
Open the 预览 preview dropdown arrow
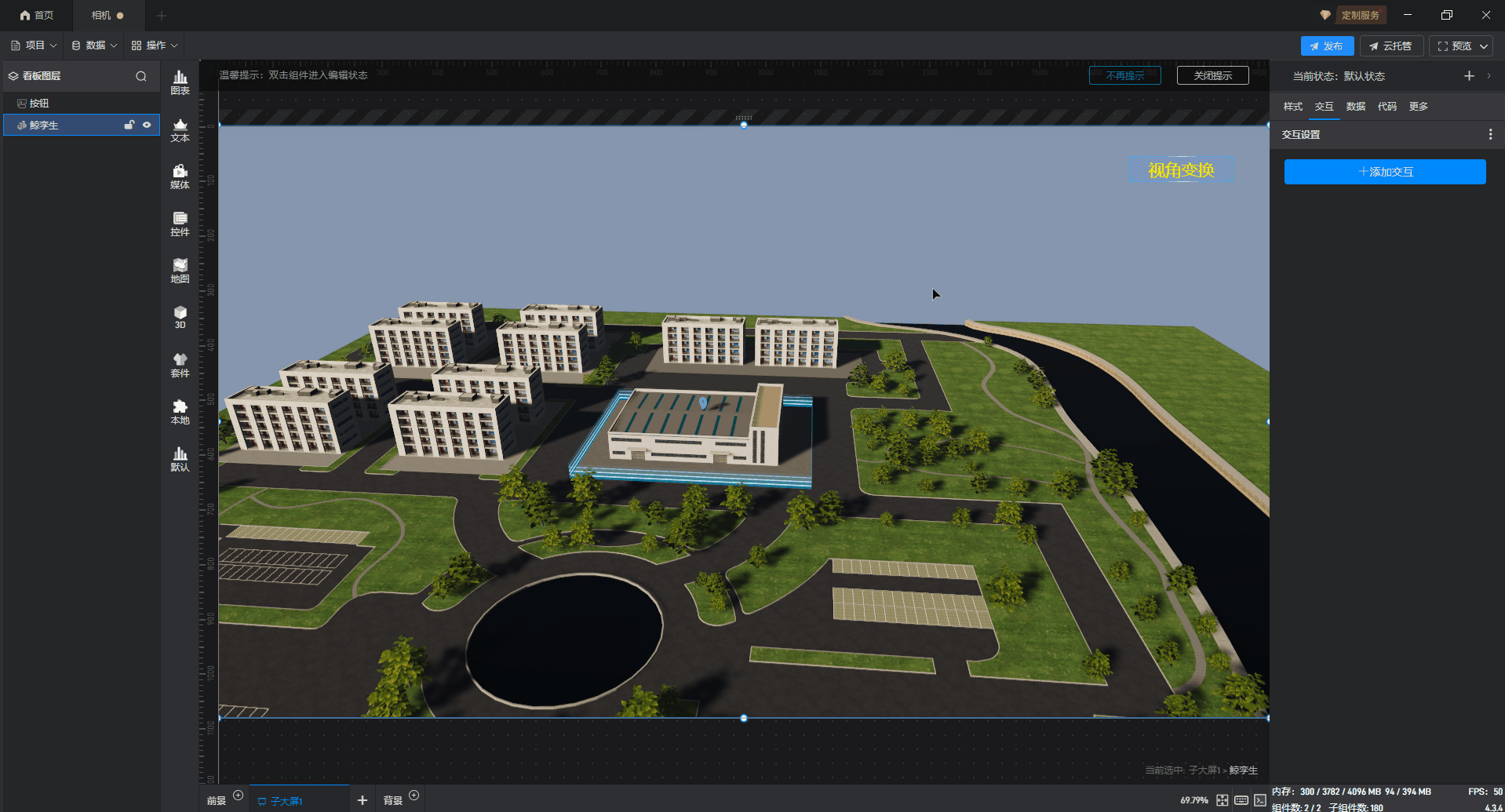pyautogui.click(x=1484, y=46)
